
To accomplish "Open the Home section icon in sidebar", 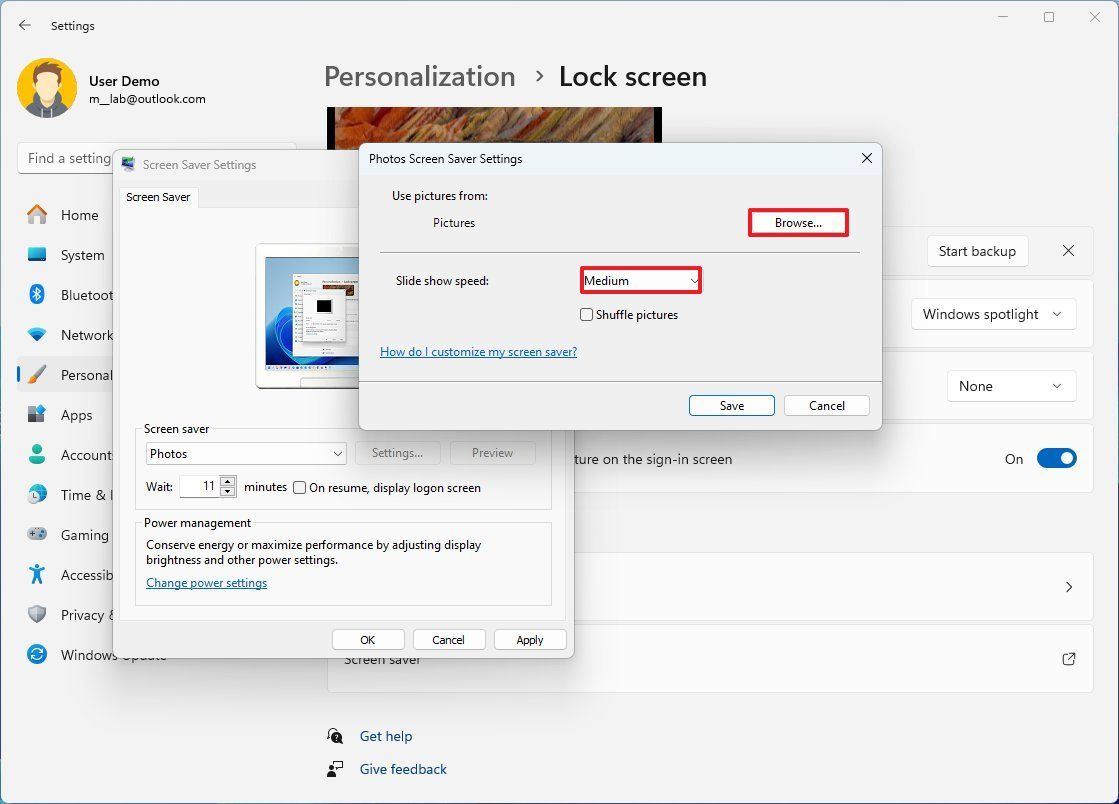I will point(36,215).
